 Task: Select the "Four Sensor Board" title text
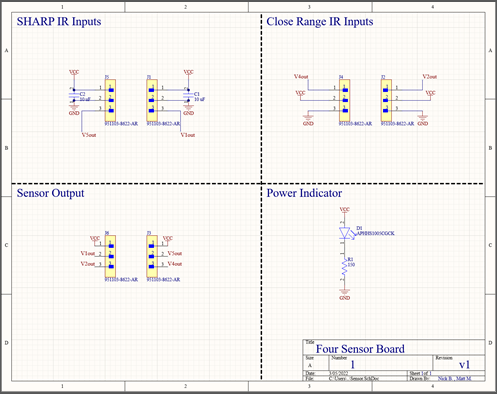pyautogui.click(x=360, y=349)
